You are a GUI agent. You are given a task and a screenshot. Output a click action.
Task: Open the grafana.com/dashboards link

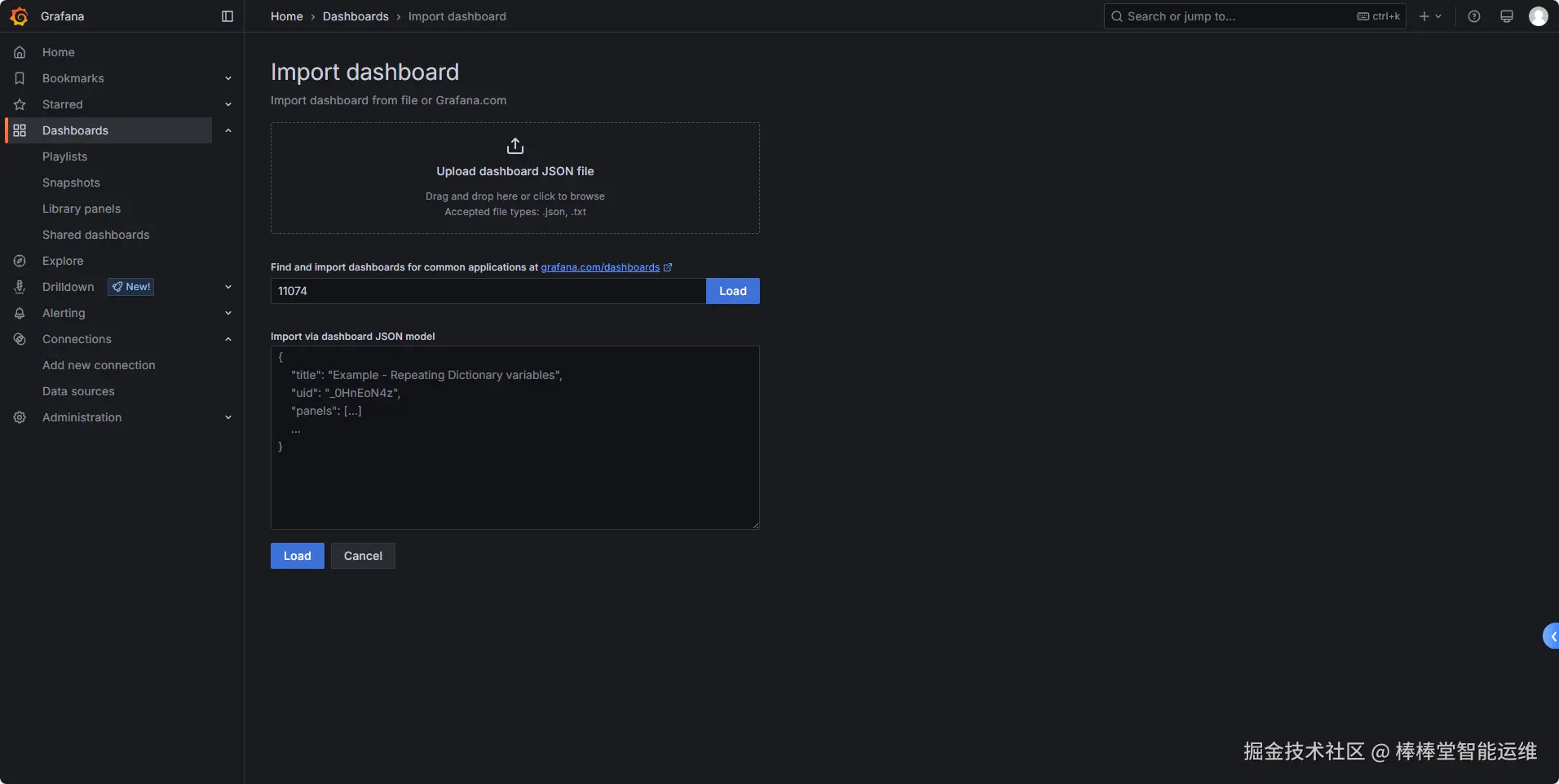click(600, 267)
